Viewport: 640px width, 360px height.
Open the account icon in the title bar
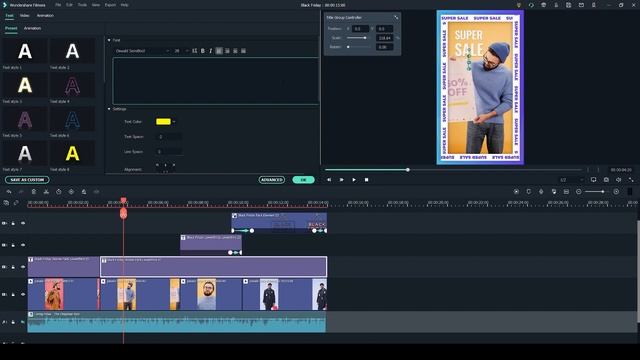[x=556, y=5]
